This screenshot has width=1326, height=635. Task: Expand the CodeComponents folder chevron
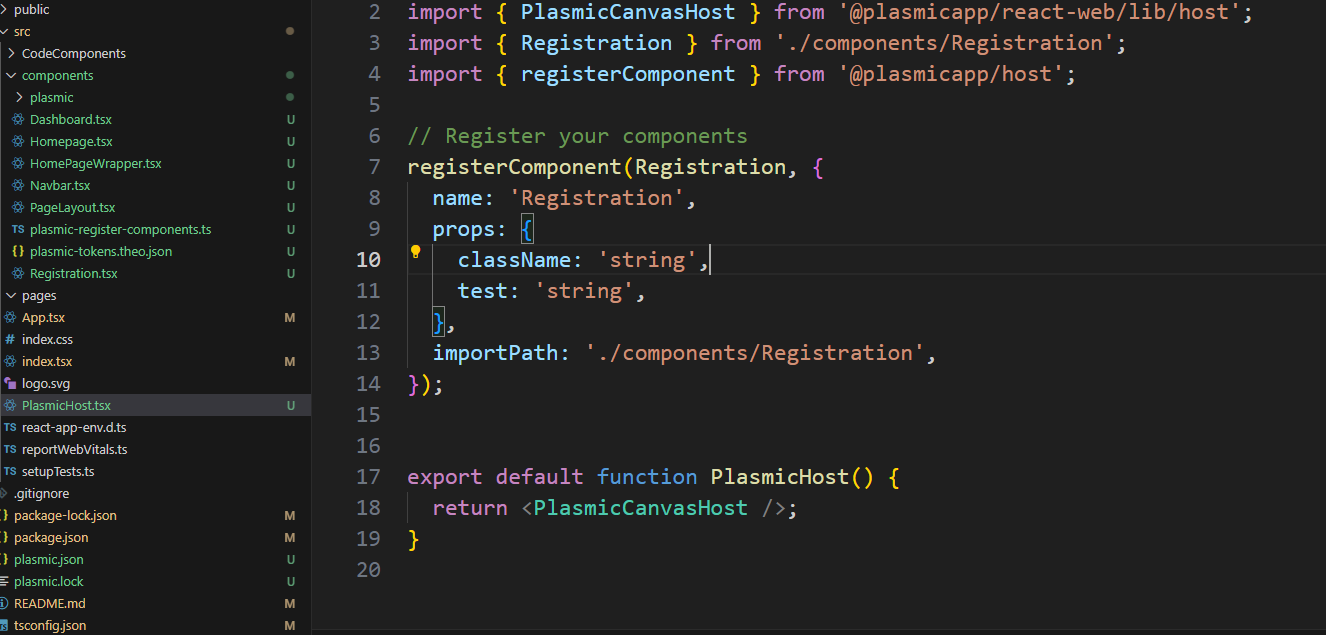click(12, 54)
